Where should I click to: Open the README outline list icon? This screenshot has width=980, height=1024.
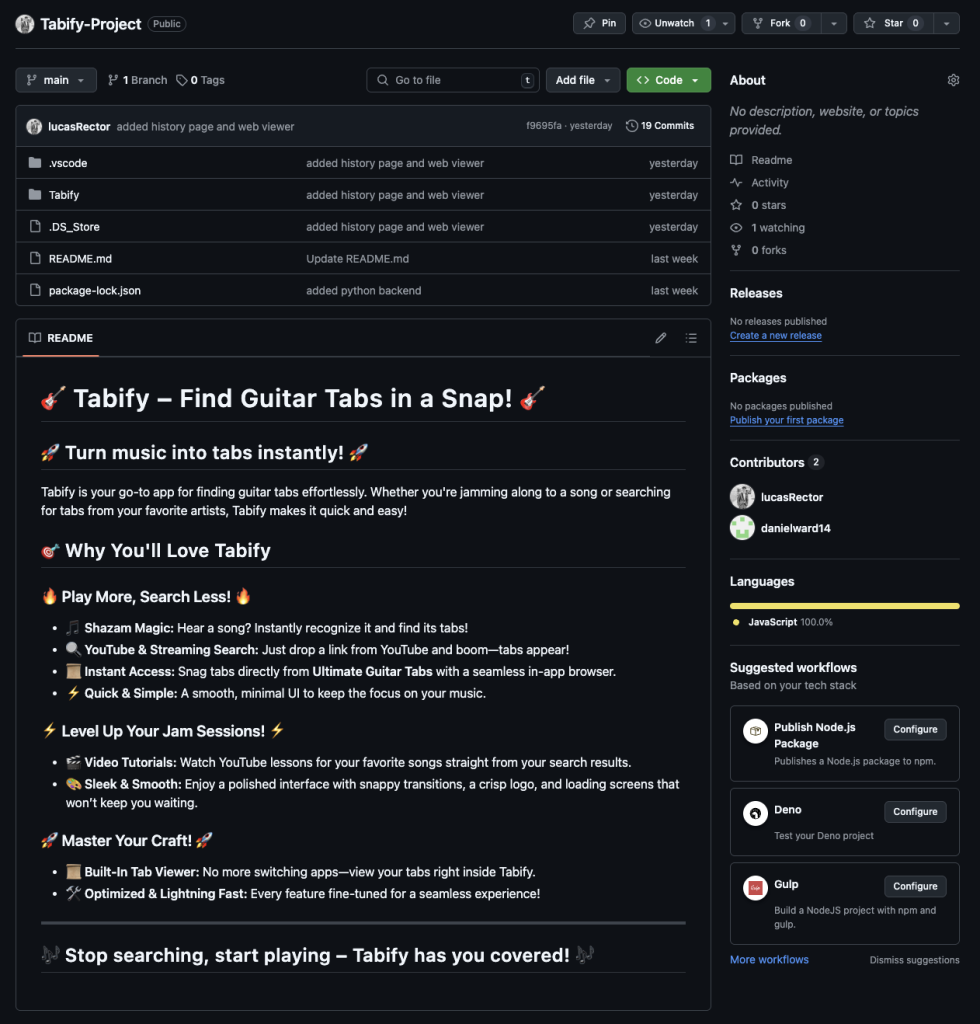point(691,338)
